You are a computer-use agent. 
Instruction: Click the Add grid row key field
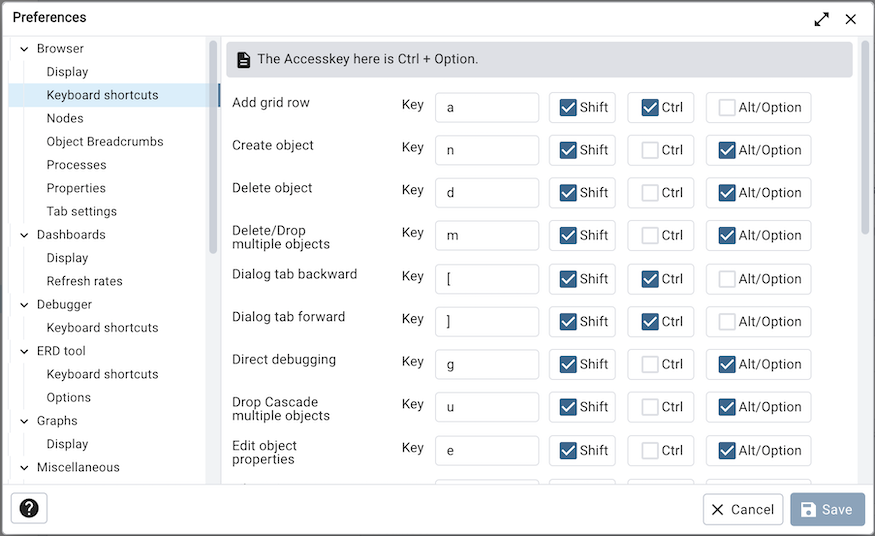487,108
